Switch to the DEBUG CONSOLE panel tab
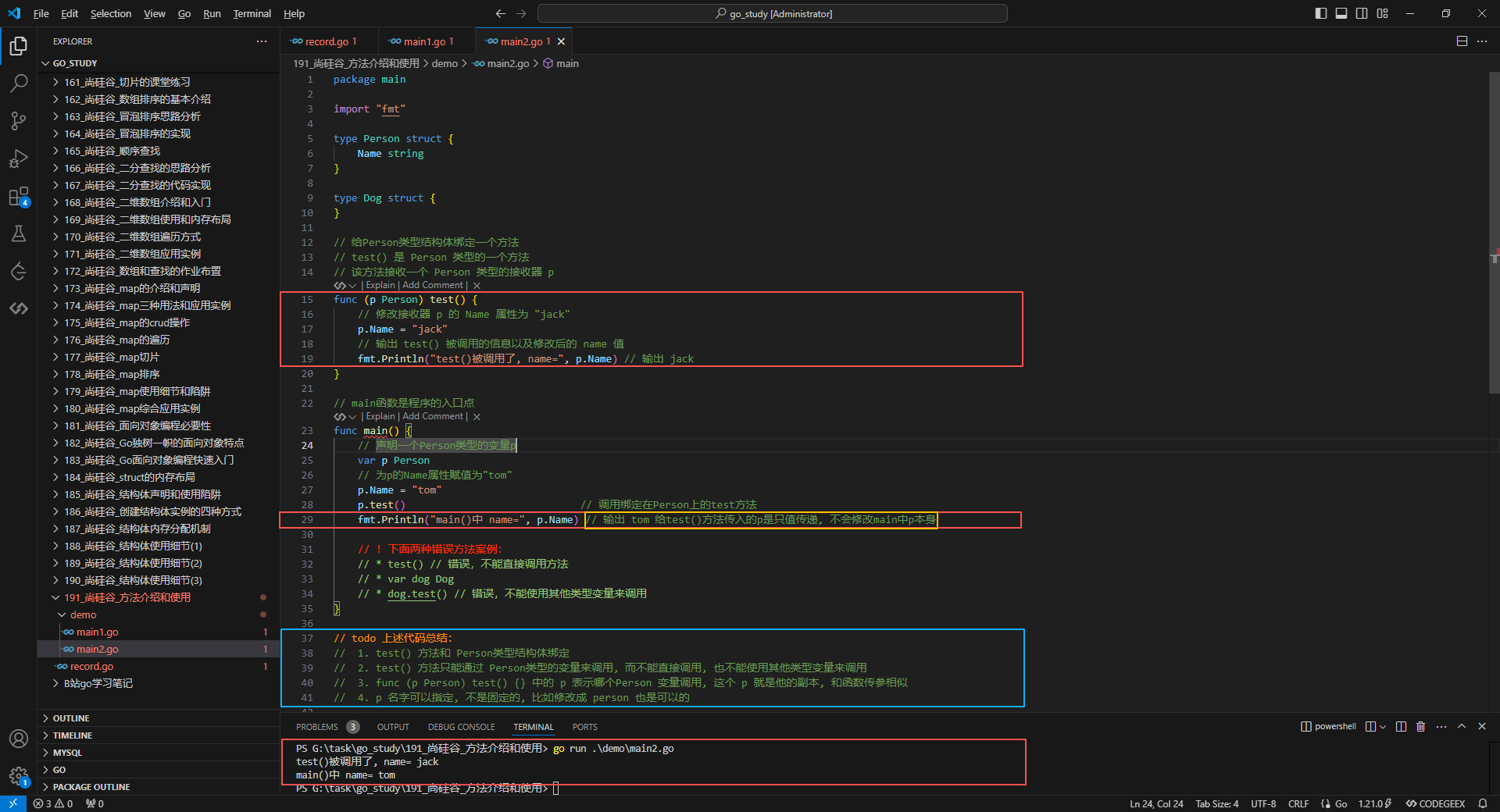1500x812 pixels. pos(461,727)
